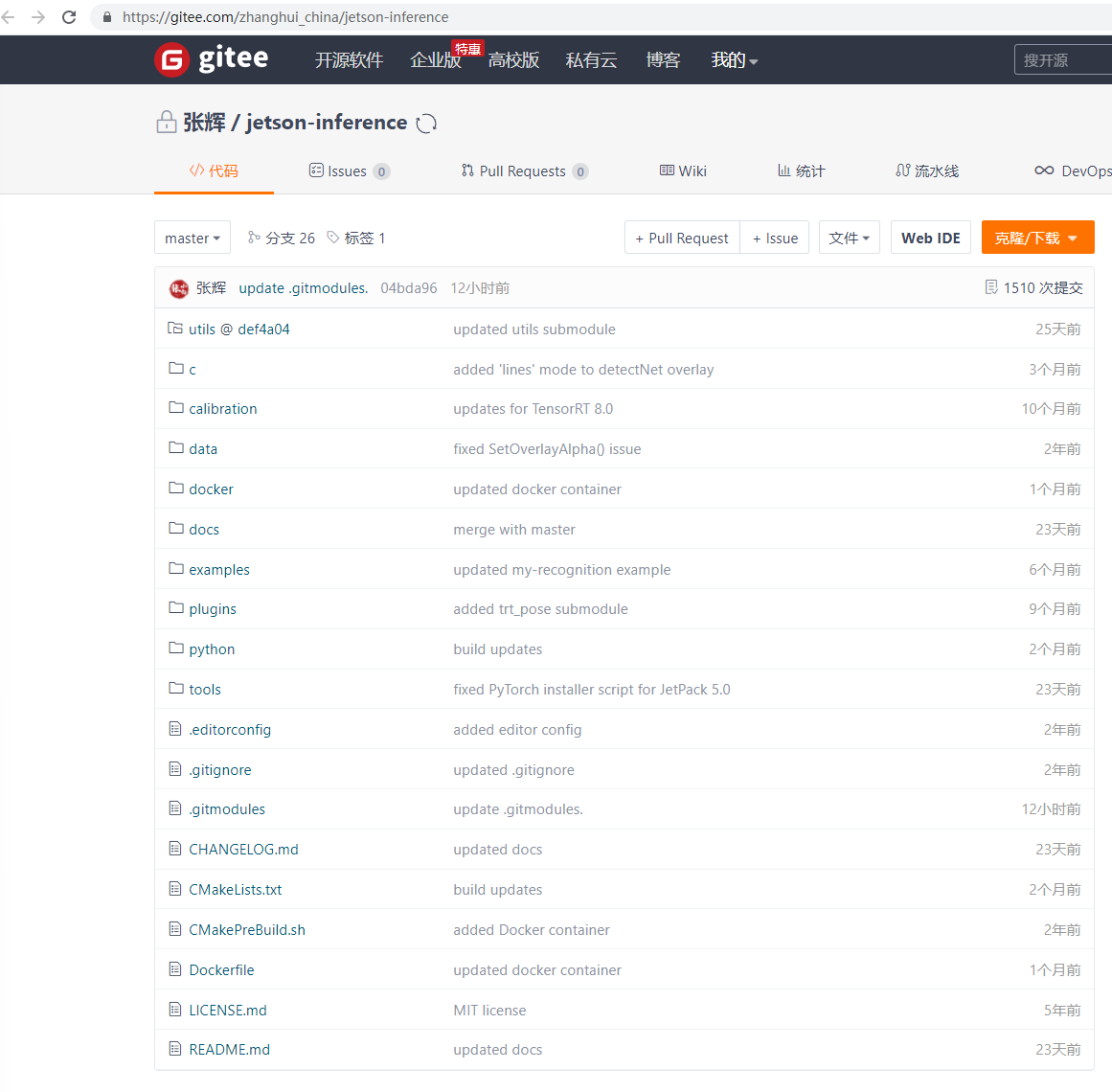Click the + Issue button
The height and width of the screenshot is (1092, 1112).
pos(775,238)
